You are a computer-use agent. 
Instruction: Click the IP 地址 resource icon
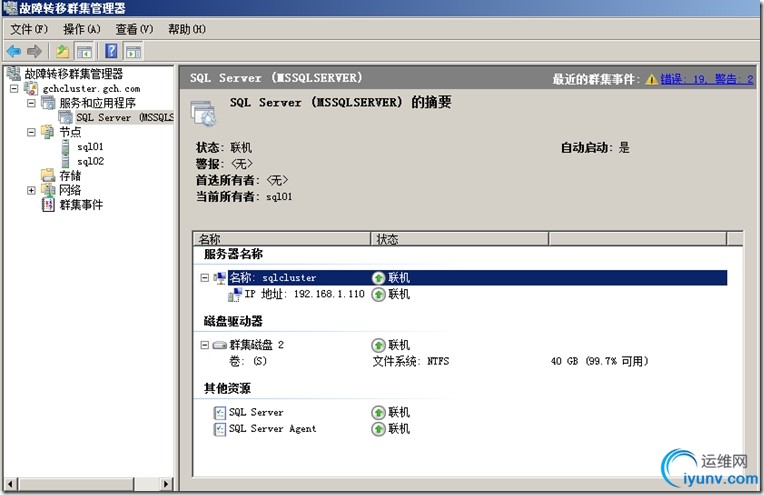pyautogui.click(x=235, y=294)
